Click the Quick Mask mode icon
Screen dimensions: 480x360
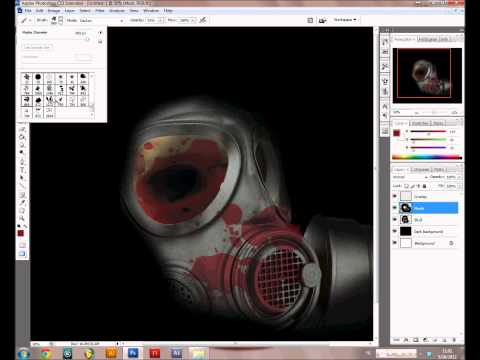pyautogui.click(x=22, y=245)
